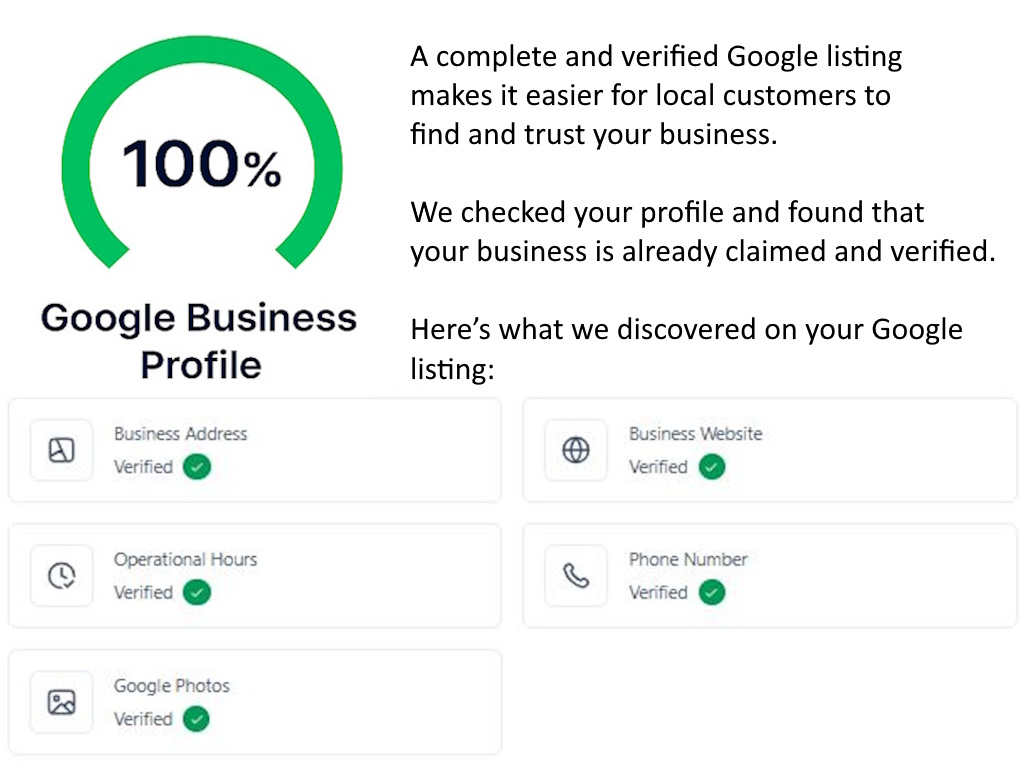
Task: Click the 100% score text
Action: pos(202,165)
